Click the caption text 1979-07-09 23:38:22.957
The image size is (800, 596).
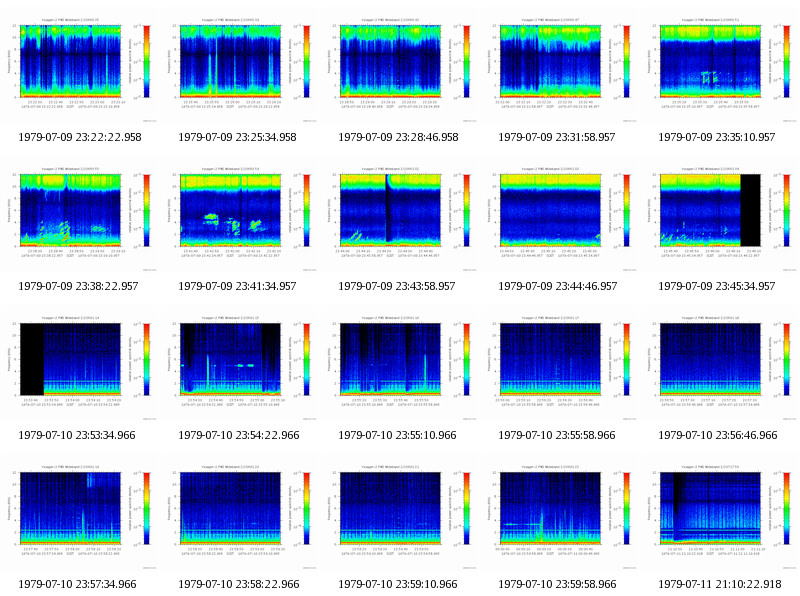click(x=78, y=286)
